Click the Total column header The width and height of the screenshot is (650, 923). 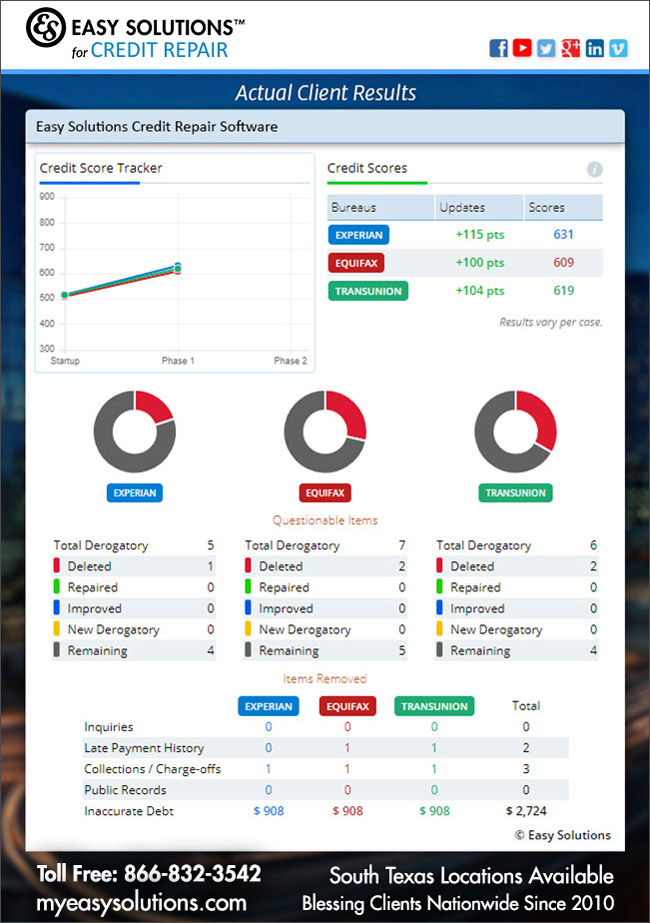tap(526, 706)
